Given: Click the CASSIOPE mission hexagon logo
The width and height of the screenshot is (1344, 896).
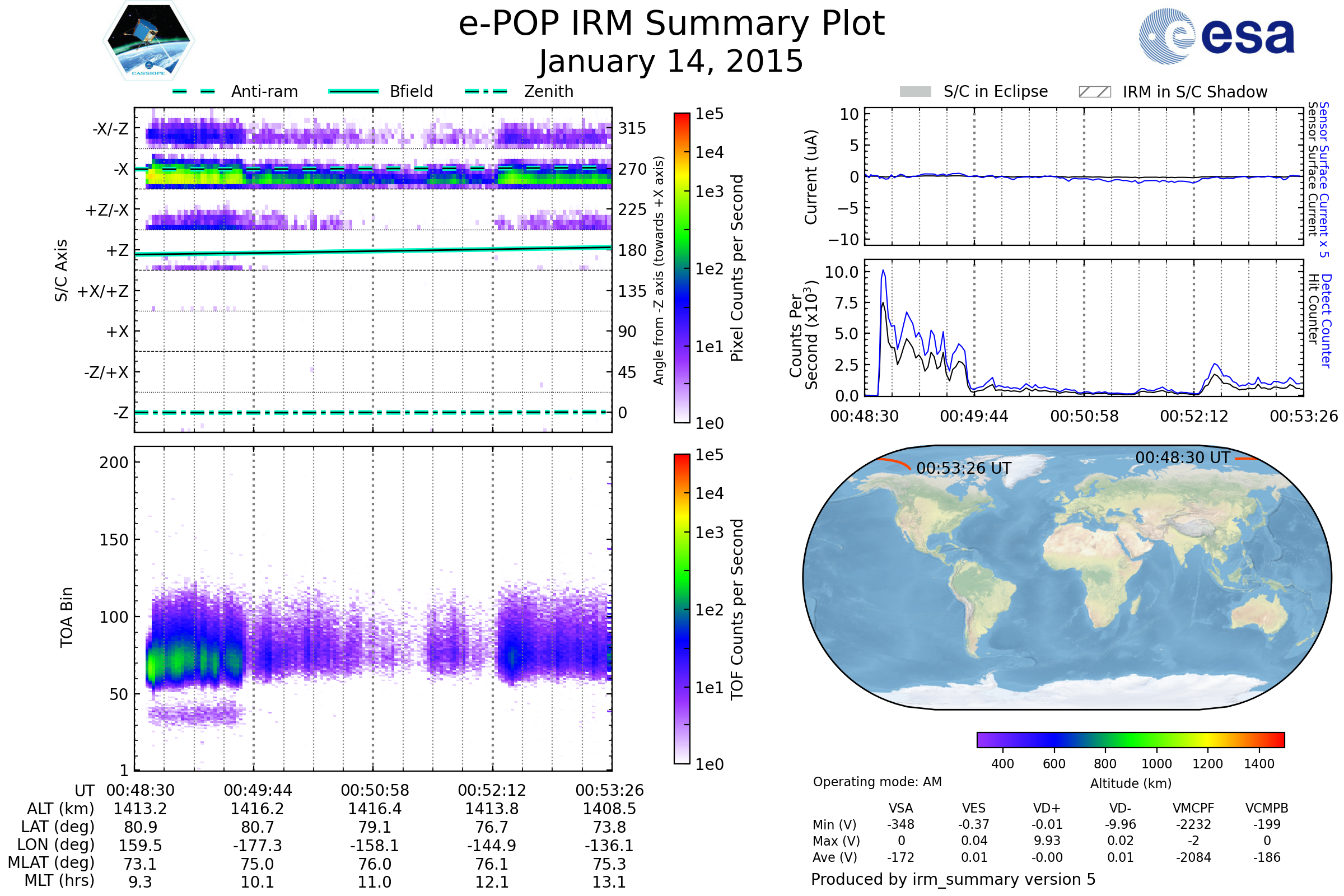Looking at the screenshot, I should (148, 41).
